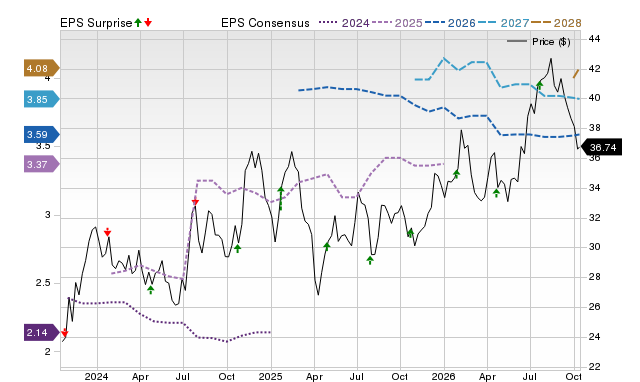Click the dotted purple line swatch before 2024 legend
640x382 pixels.
(x=328, y=22)
